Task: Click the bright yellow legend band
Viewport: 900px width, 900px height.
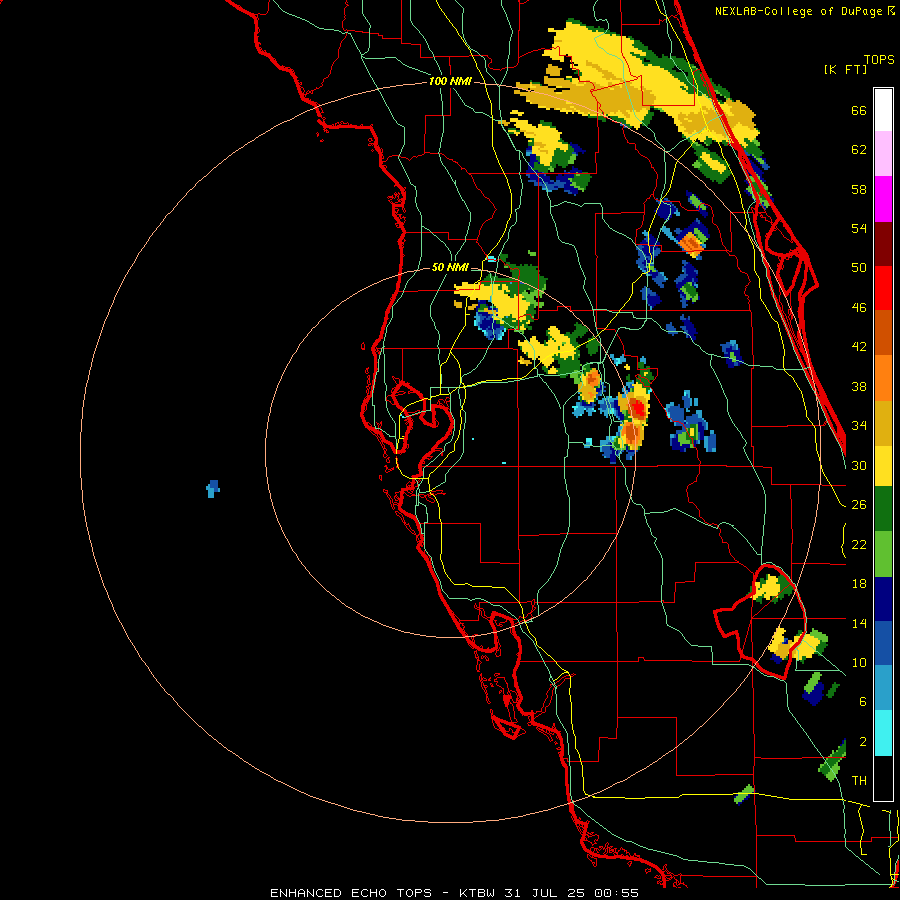Action: point(883,466)
